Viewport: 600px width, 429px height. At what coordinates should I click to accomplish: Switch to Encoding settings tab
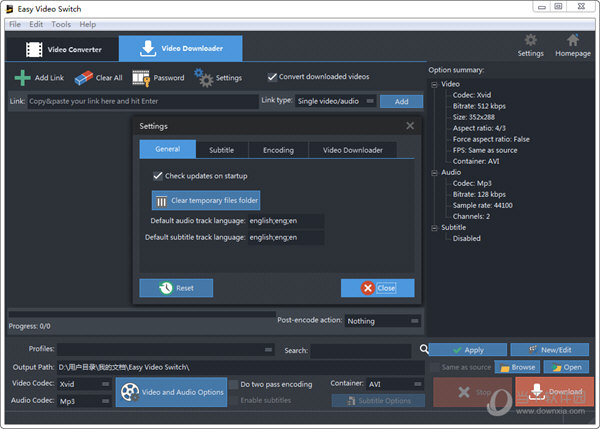click(279, 150)
